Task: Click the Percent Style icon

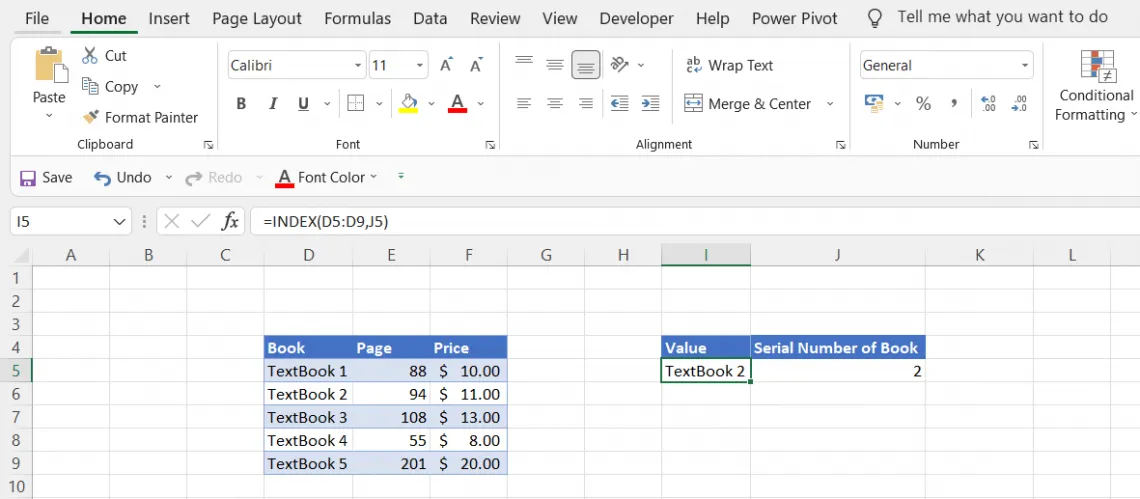Action: pos(923,103)
